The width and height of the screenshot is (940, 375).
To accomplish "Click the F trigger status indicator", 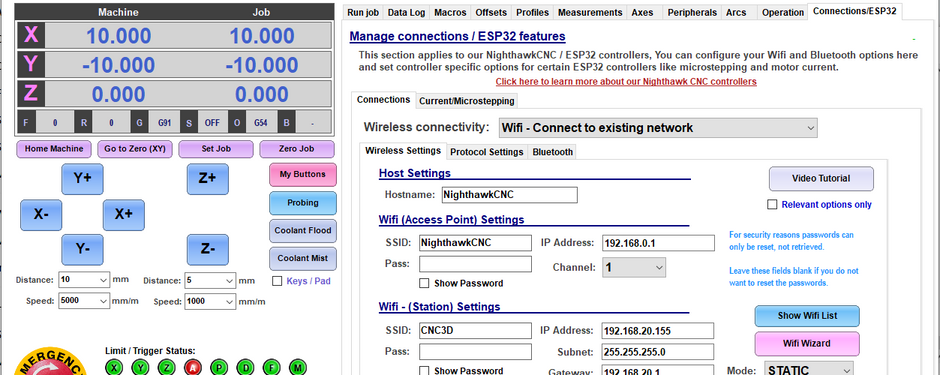I will point(272,367).
